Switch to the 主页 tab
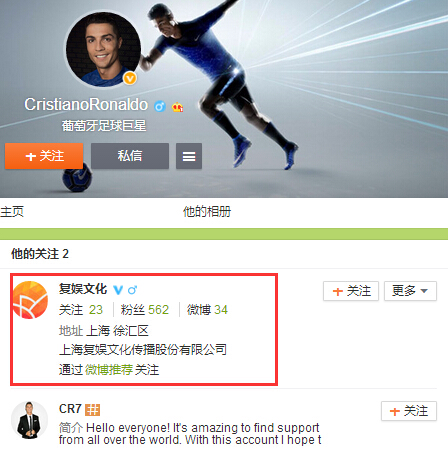 [12, 212]
